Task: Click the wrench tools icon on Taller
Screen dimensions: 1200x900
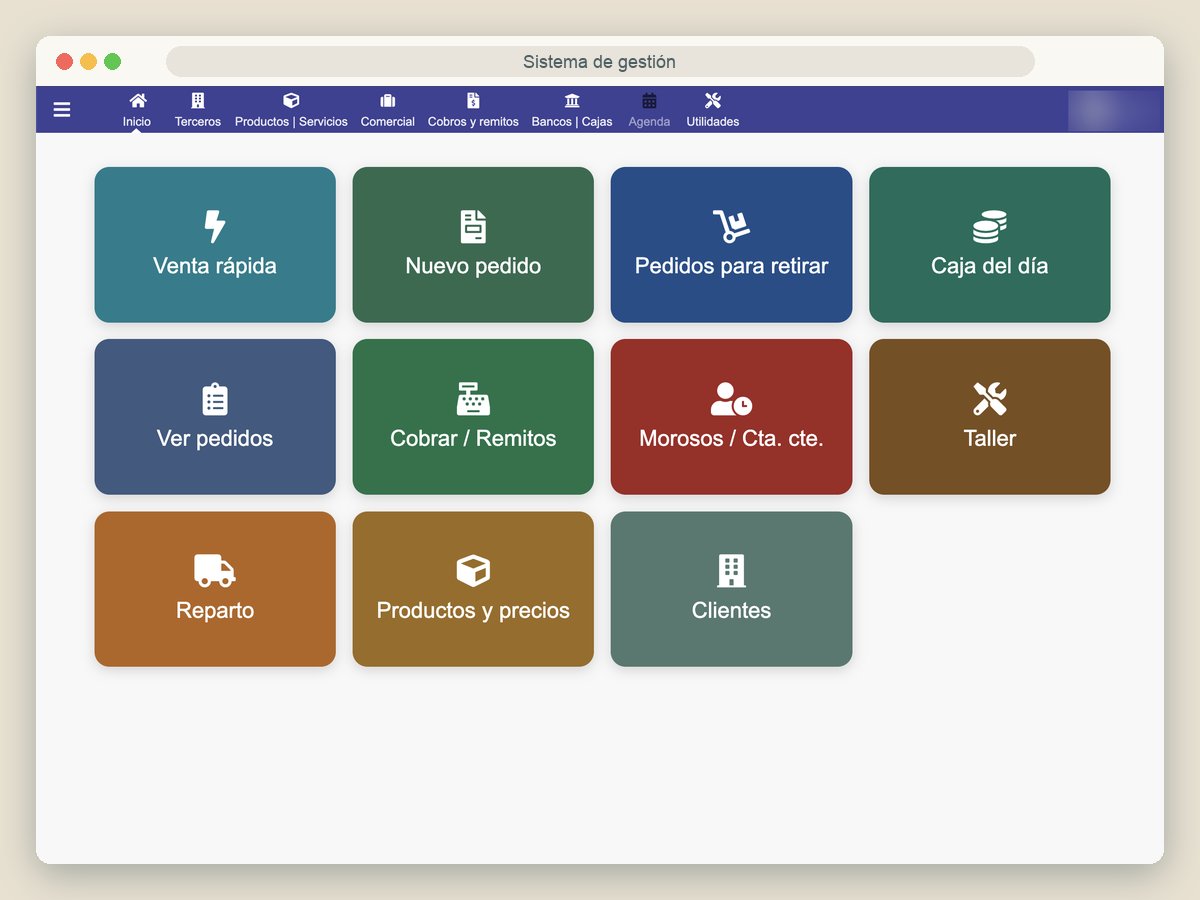Action: point(990,399)
